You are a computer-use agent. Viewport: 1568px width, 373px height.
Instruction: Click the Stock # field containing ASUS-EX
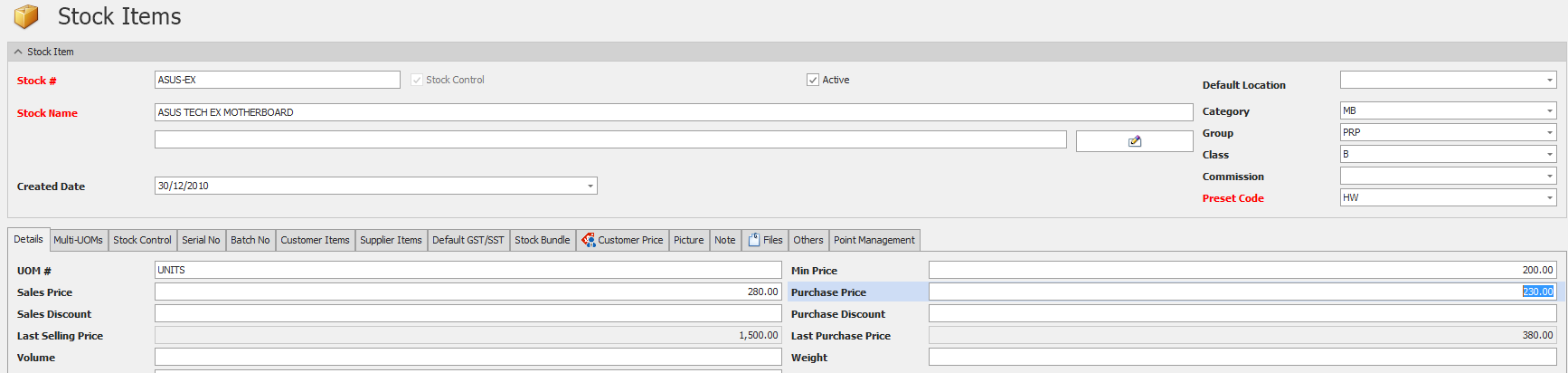(278, 80)
